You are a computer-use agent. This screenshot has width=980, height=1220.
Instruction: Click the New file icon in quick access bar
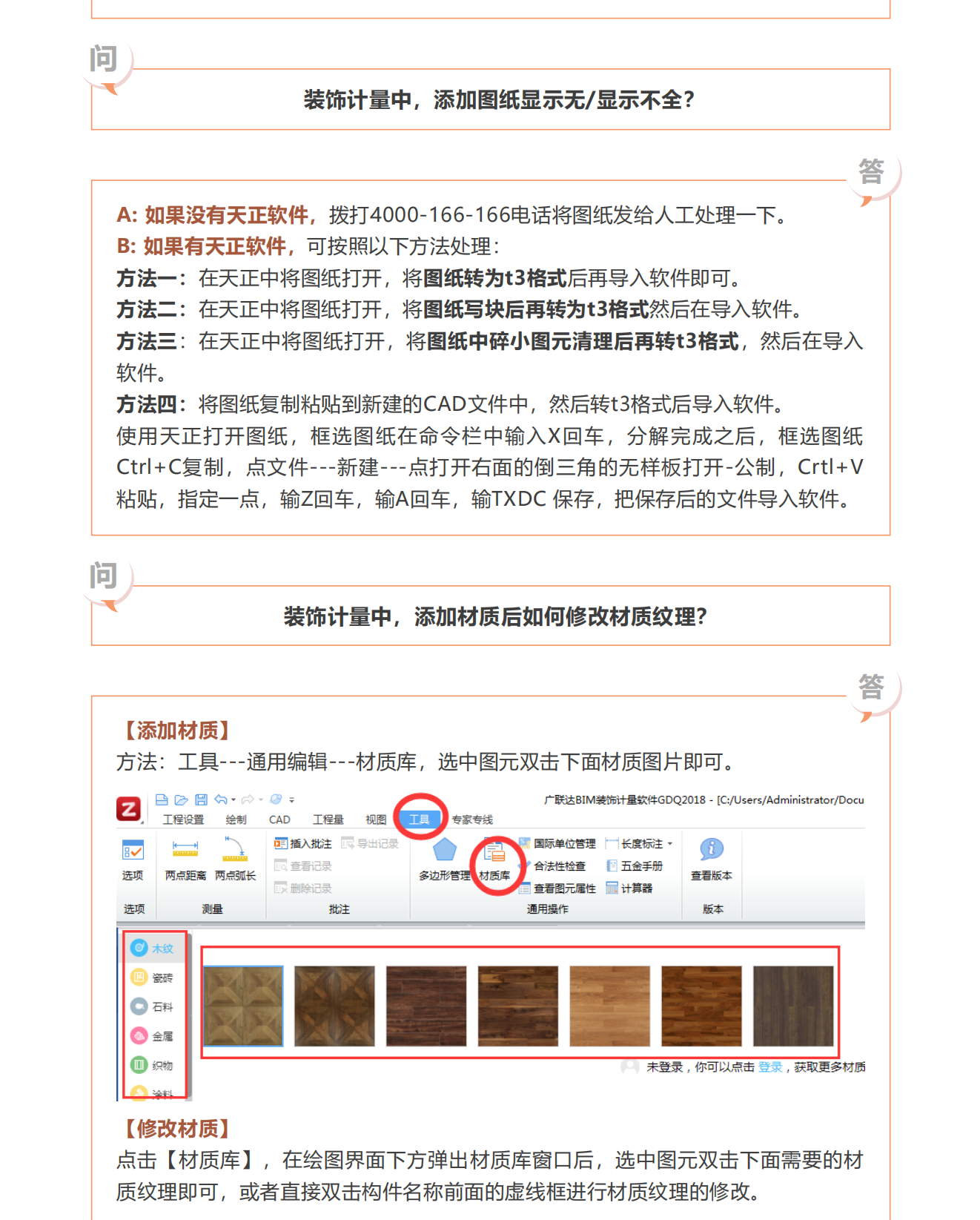(162, 799)
